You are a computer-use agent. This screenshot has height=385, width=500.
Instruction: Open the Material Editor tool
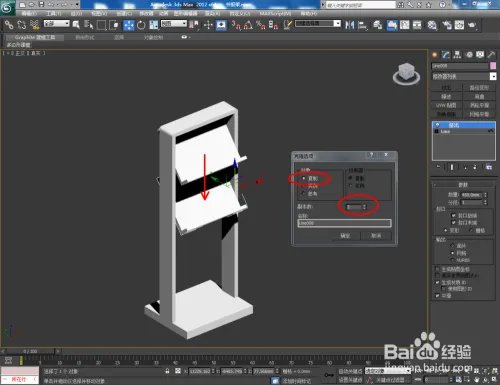(x=432, y=25)
